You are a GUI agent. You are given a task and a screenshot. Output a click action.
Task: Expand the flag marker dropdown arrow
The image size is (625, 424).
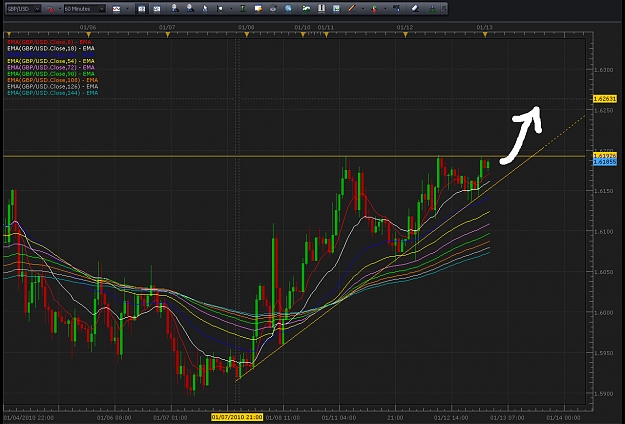pos(231,9)
